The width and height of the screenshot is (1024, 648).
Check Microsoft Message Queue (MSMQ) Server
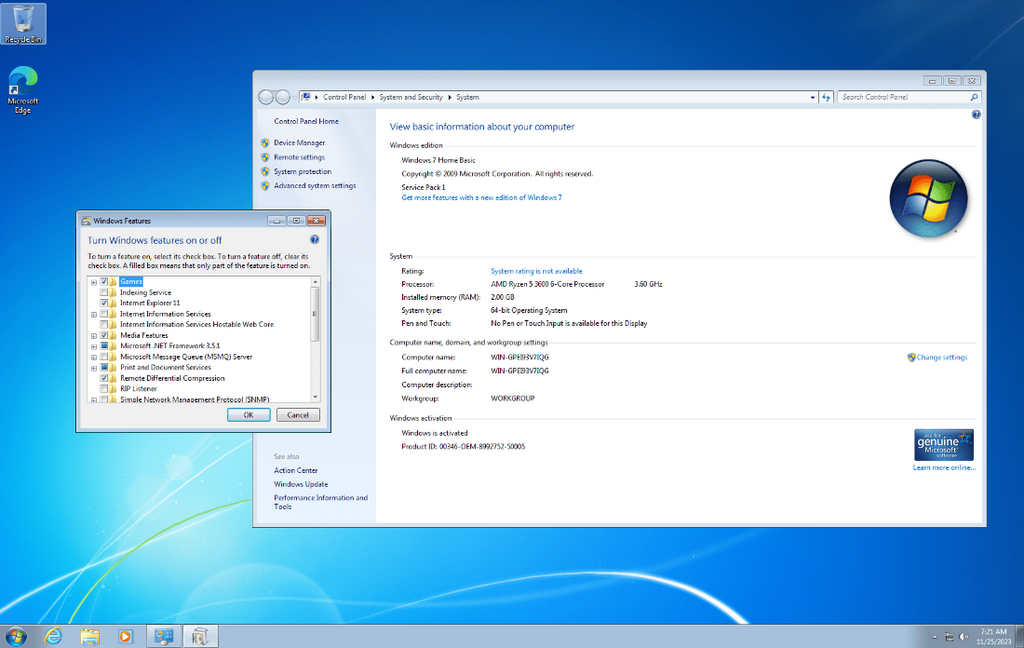104,357
